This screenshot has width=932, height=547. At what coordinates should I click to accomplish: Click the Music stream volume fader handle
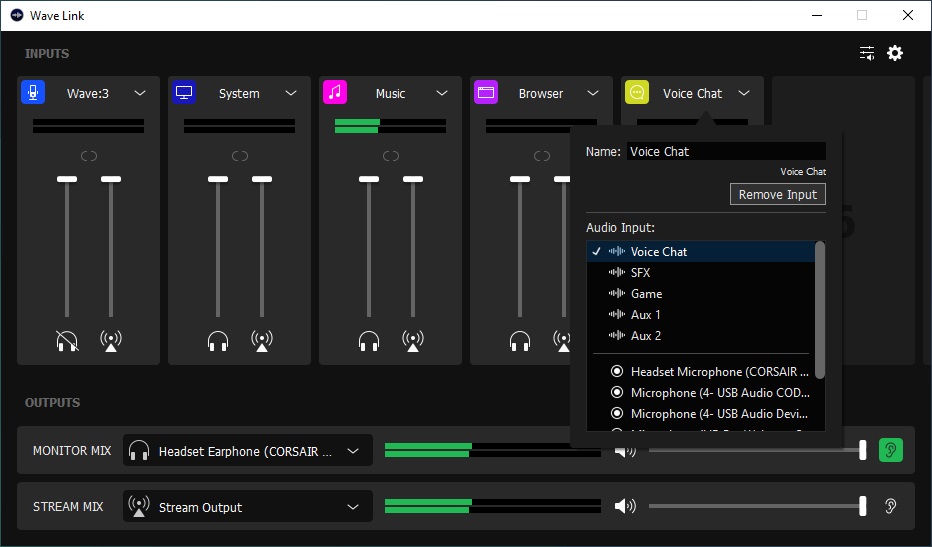pos(413,179)
